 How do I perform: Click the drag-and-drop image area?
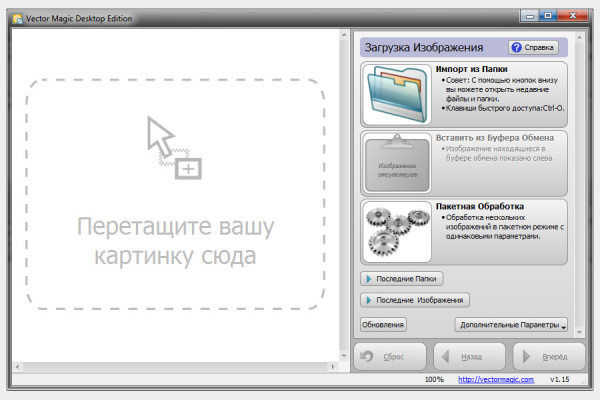[x=175, y=194]
